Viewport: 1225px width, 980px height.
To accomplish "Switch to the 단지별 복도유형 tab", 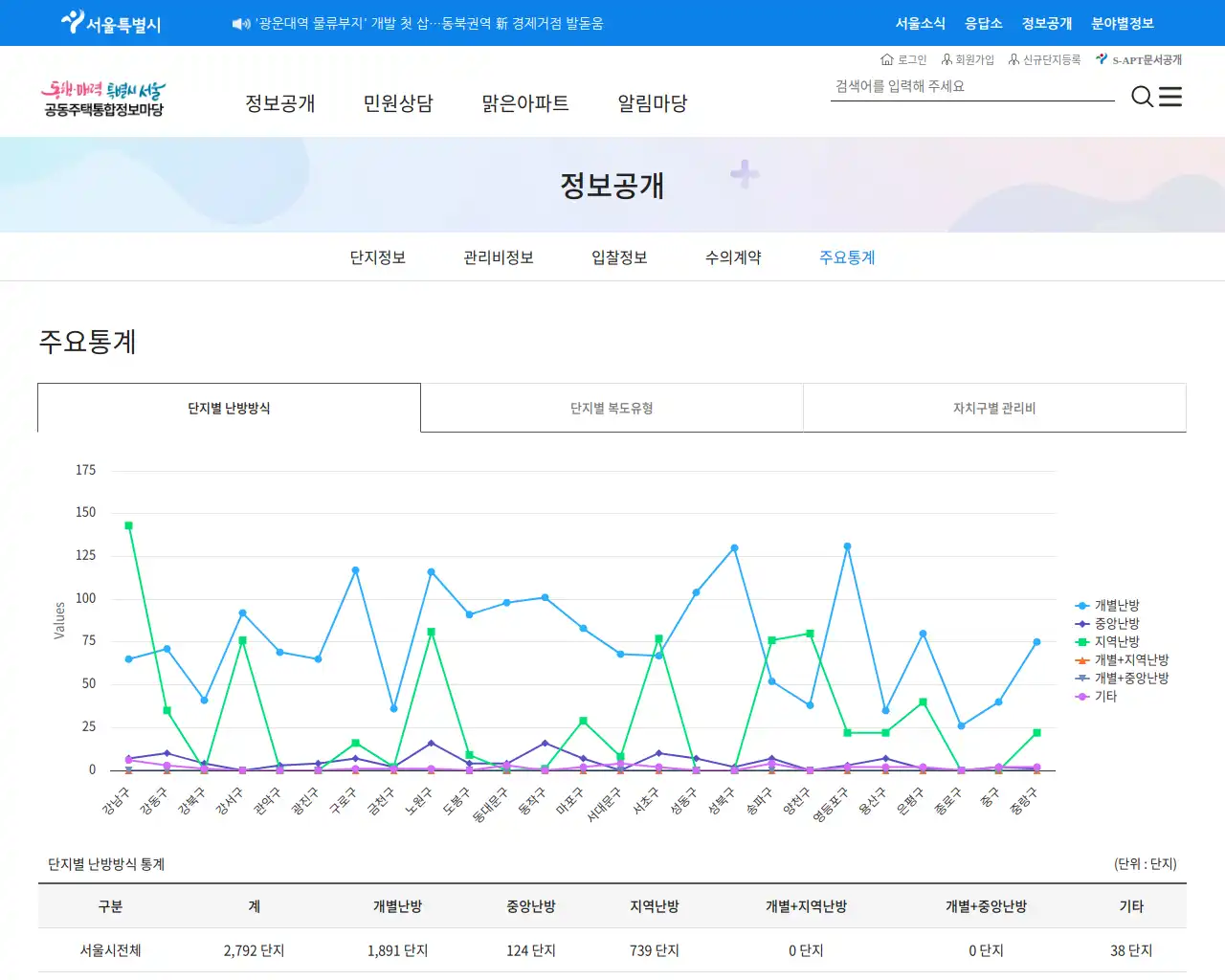I will click(x=612, y=408).
